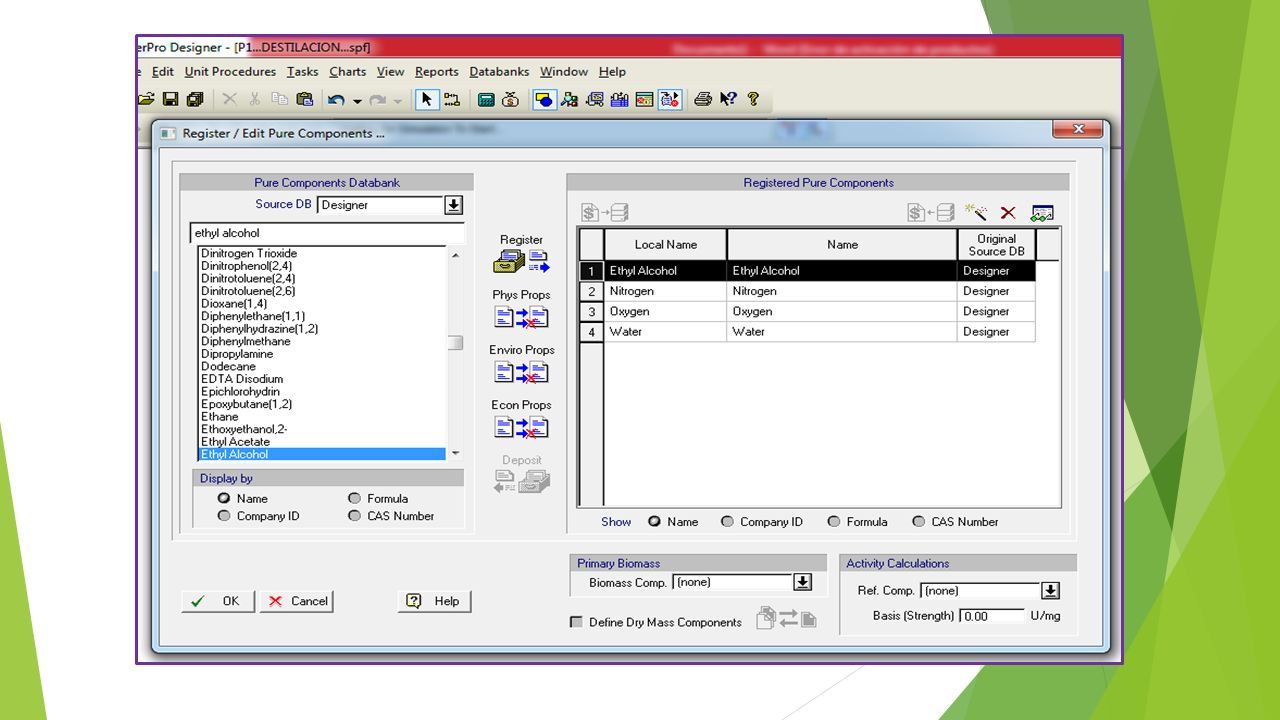Click the blue circle and yellow rectangle icon
1280x720 pixels.
545,99
